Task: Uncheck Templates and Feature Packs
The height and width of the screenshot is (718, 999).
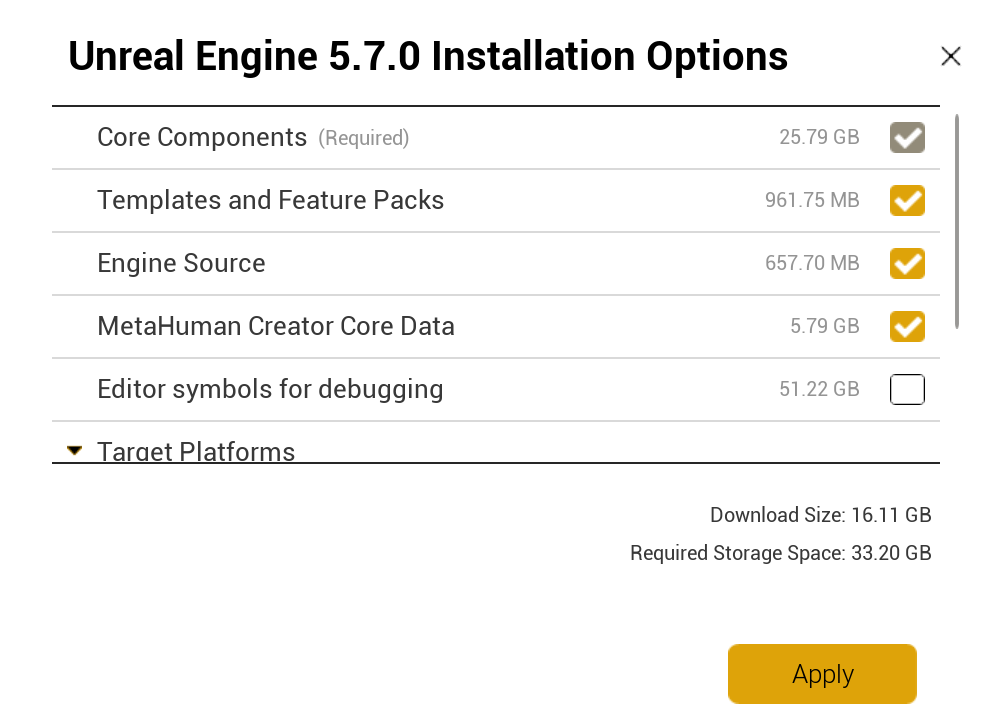Action: click(907, 201)
